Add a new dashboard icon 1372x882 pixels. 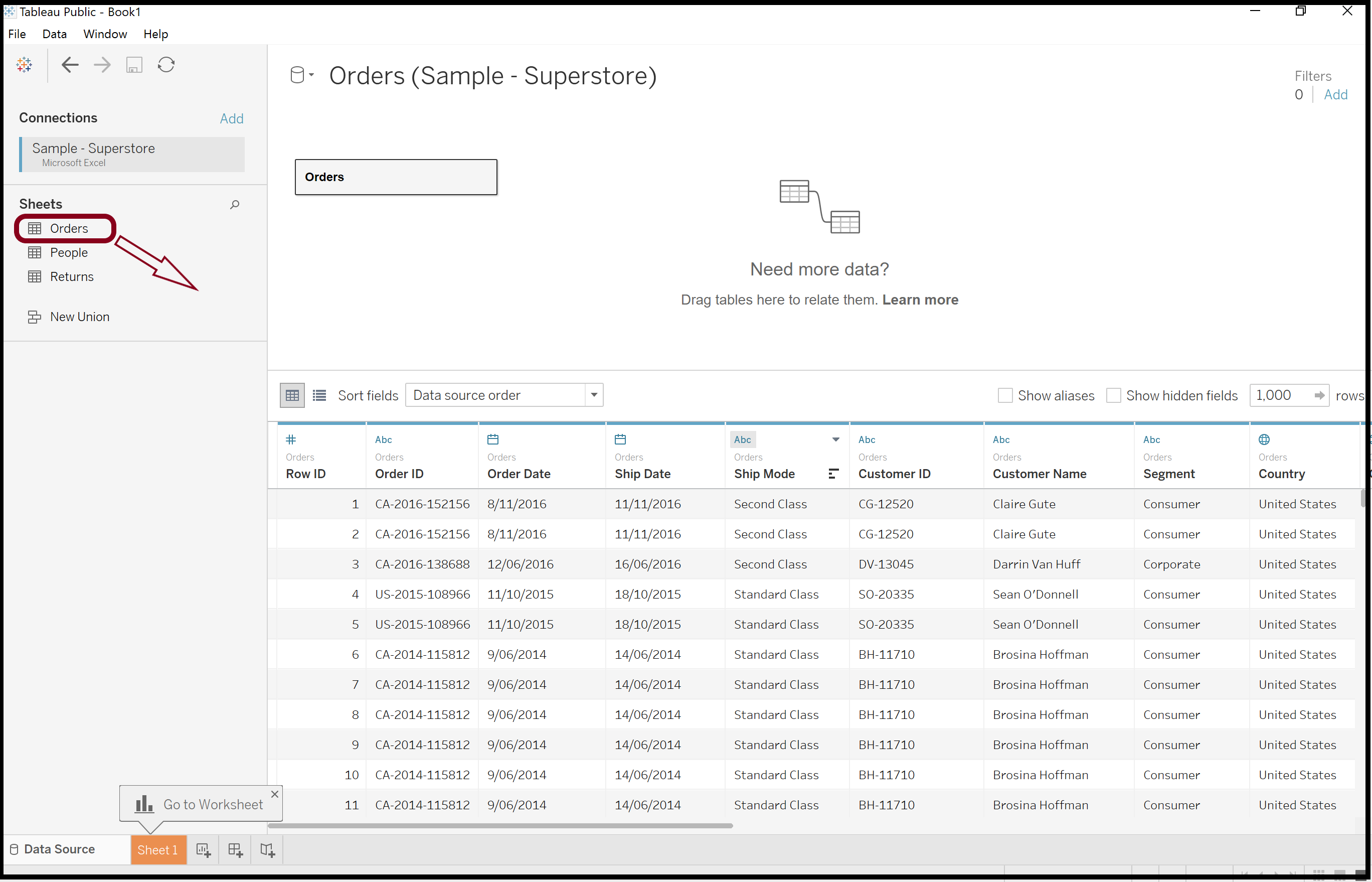tap(235, 850)
